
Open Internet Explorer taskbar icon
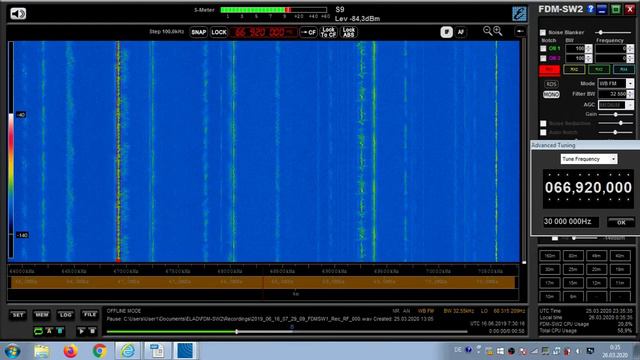pyautogui.click(x=128, y=351)
